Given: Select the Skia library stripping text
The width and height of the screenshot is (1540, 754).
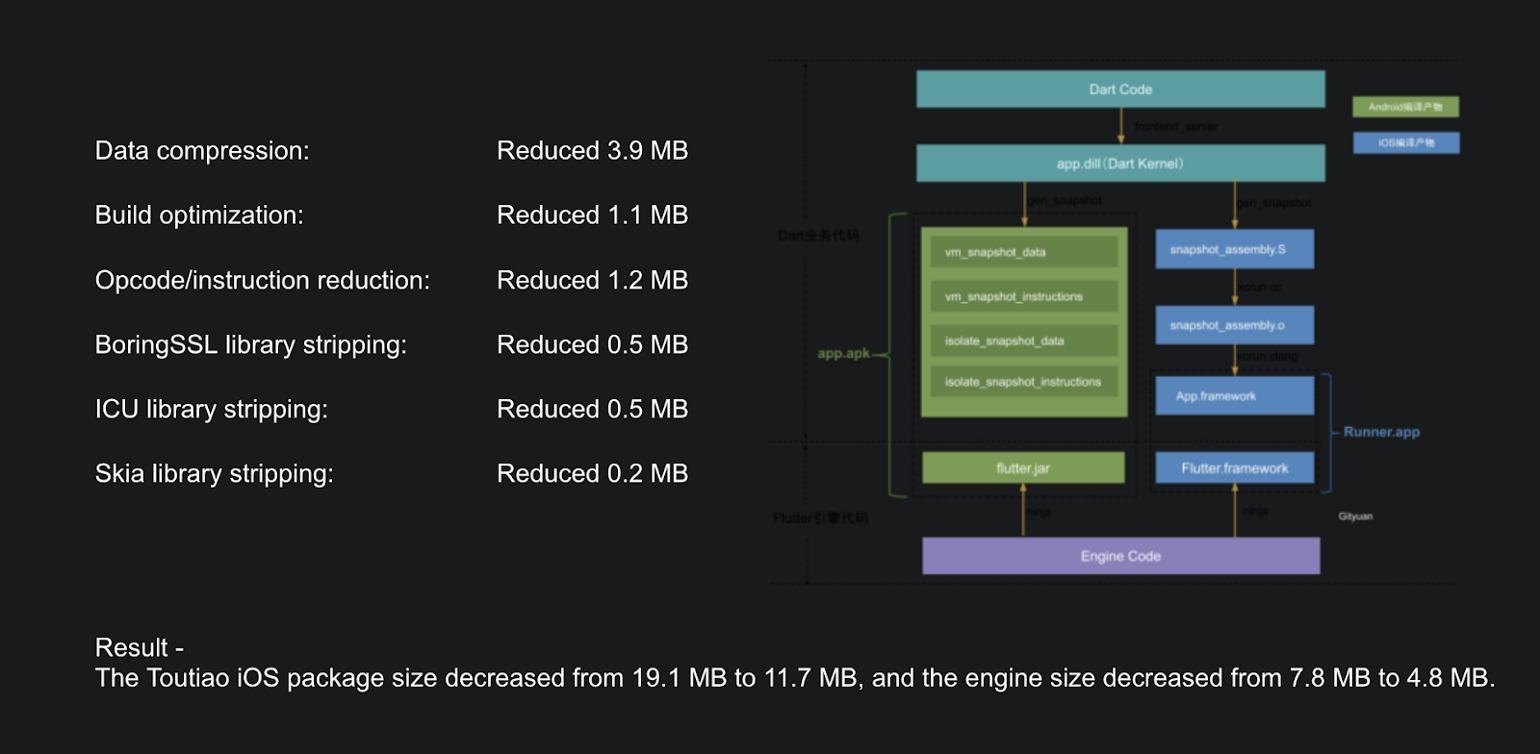Looking at the screenshot, I should (214, 473).
